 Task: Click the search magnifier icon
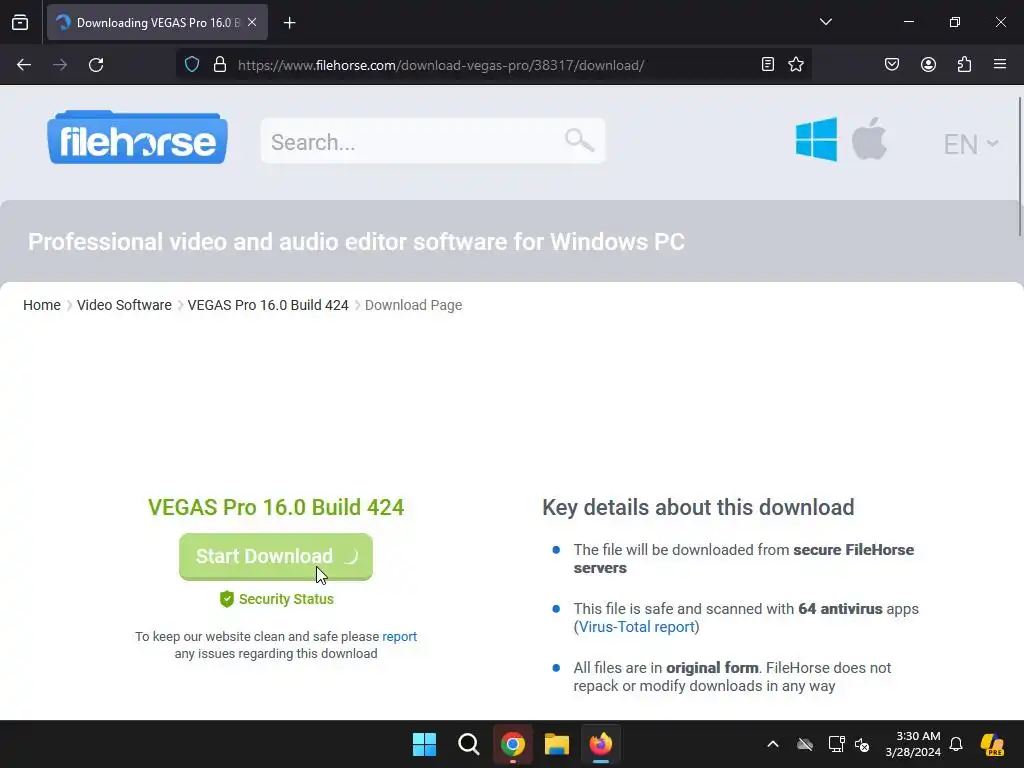(579, 140)
